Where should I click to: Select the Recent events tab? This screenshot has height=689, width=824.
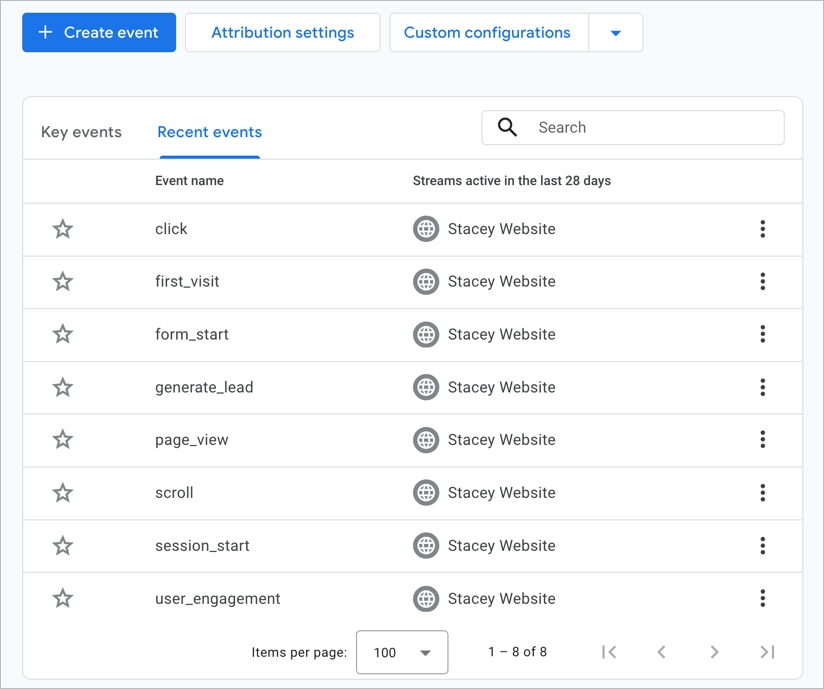tap(209, 132)
